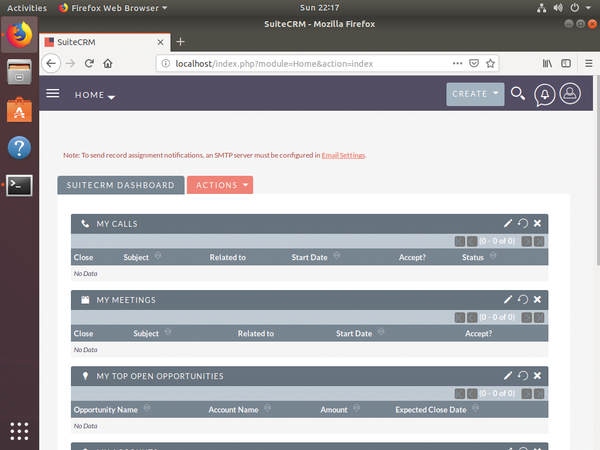
Task: Go to first page in My Calls
Action: (x=460, y=241)
